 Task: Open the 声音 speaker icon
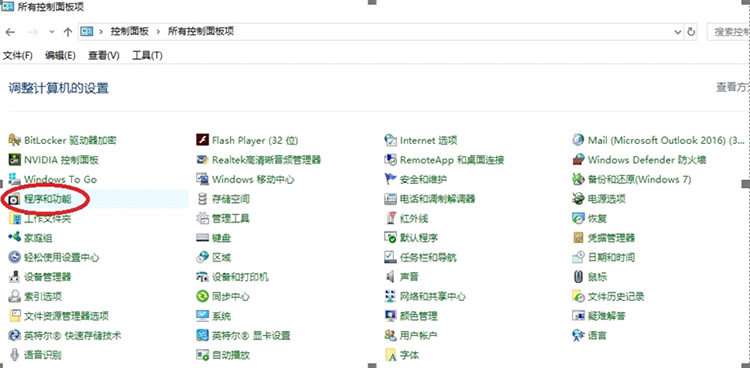click(391, 277)
